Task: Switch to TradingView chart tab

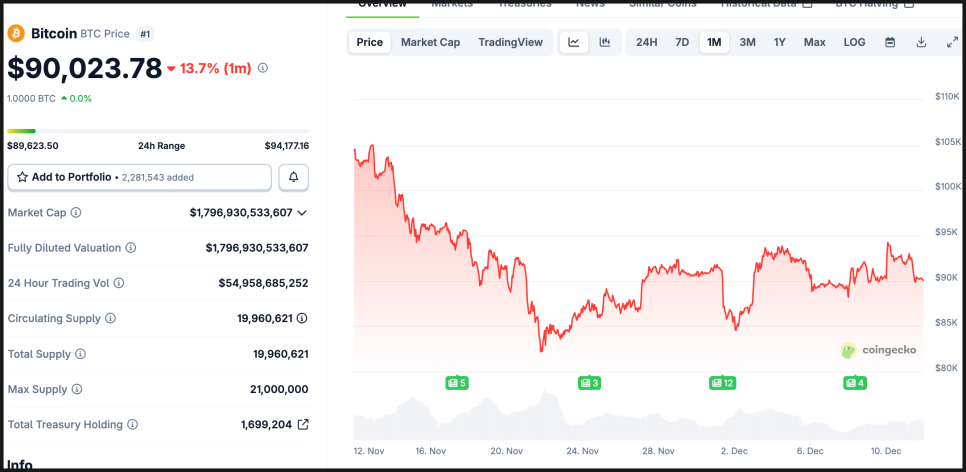Action: pyautogui.click(x=510, y=42)
